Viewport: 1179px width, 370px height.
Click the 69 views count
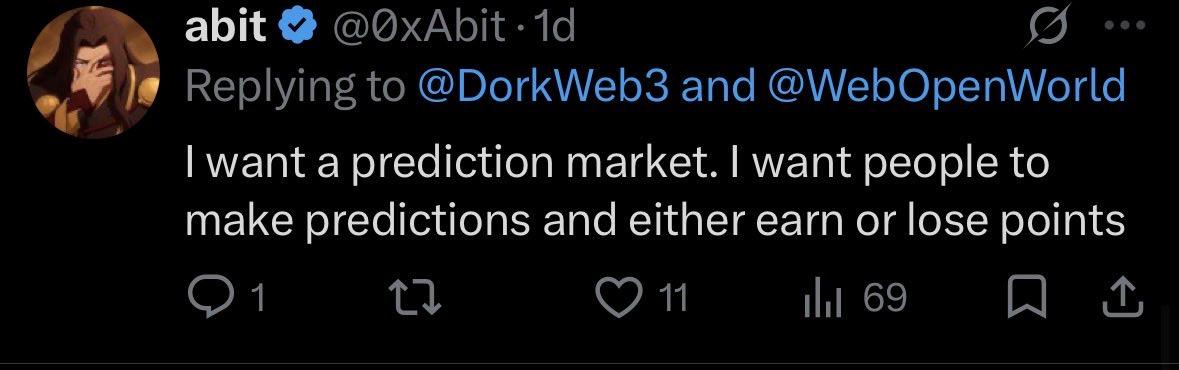885,298
